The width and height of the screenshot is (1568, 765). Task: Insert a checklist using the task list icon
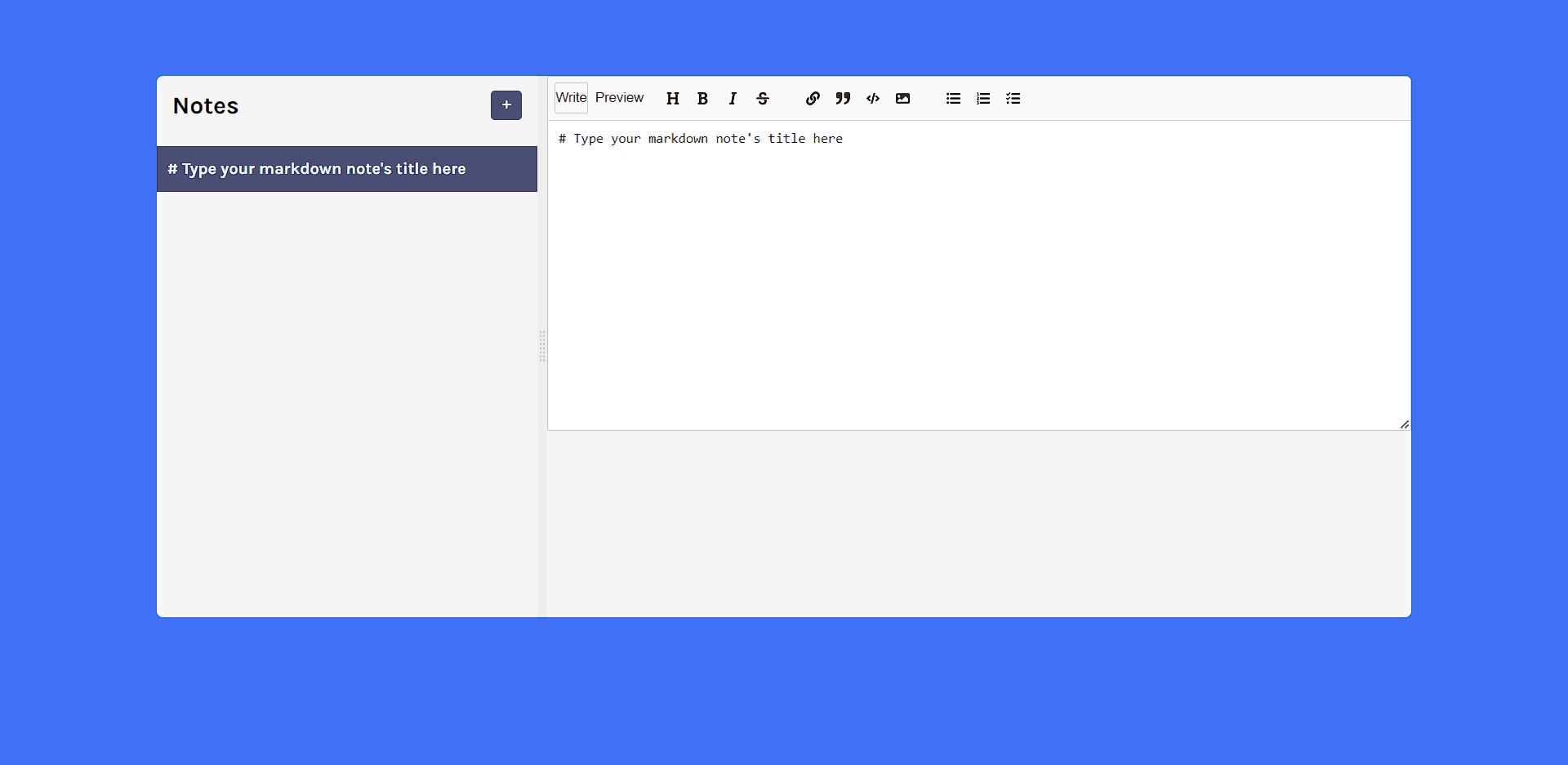tap(1013, 98)
